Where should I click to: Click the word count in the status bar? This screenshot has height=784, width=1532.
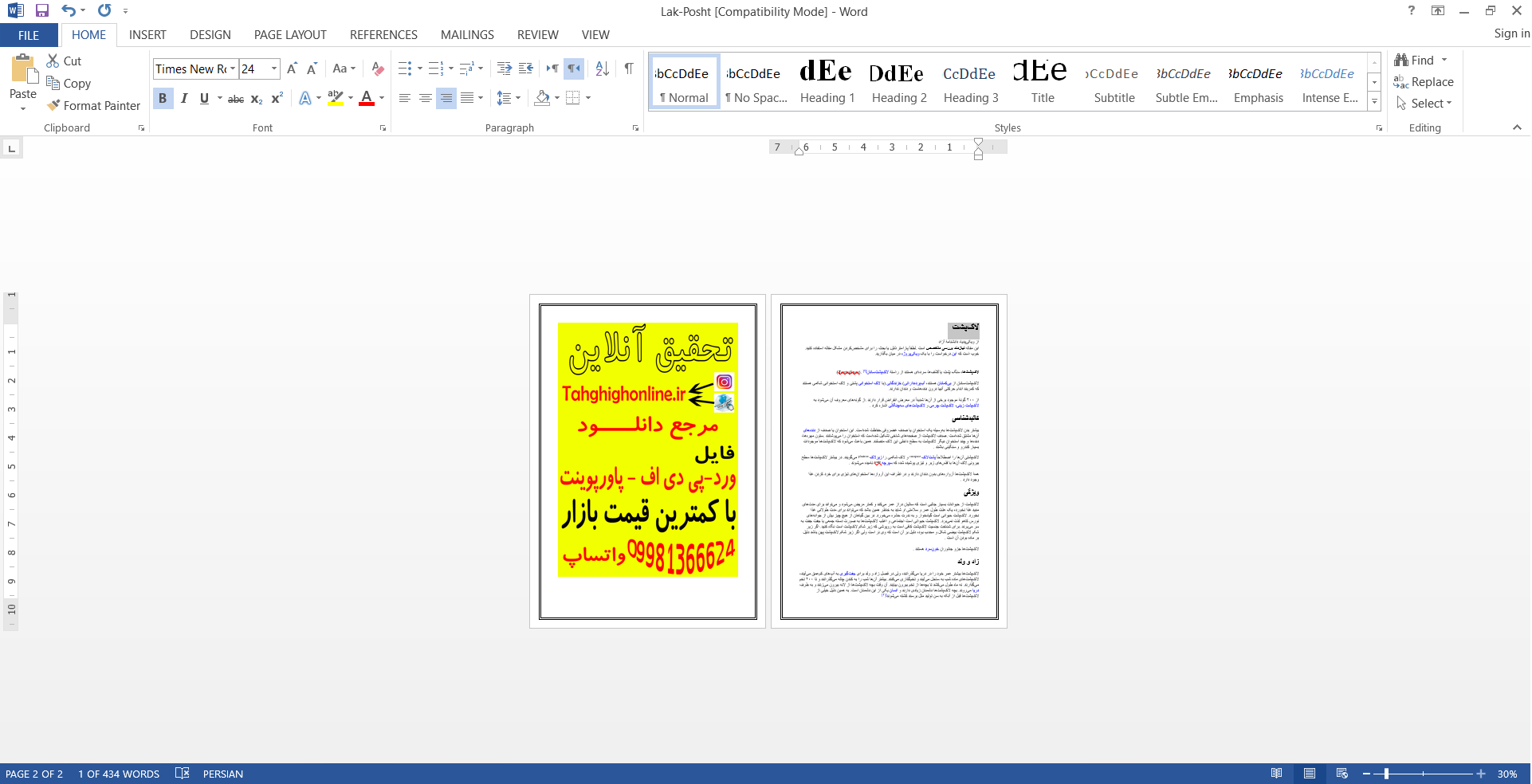click(119, 774)
